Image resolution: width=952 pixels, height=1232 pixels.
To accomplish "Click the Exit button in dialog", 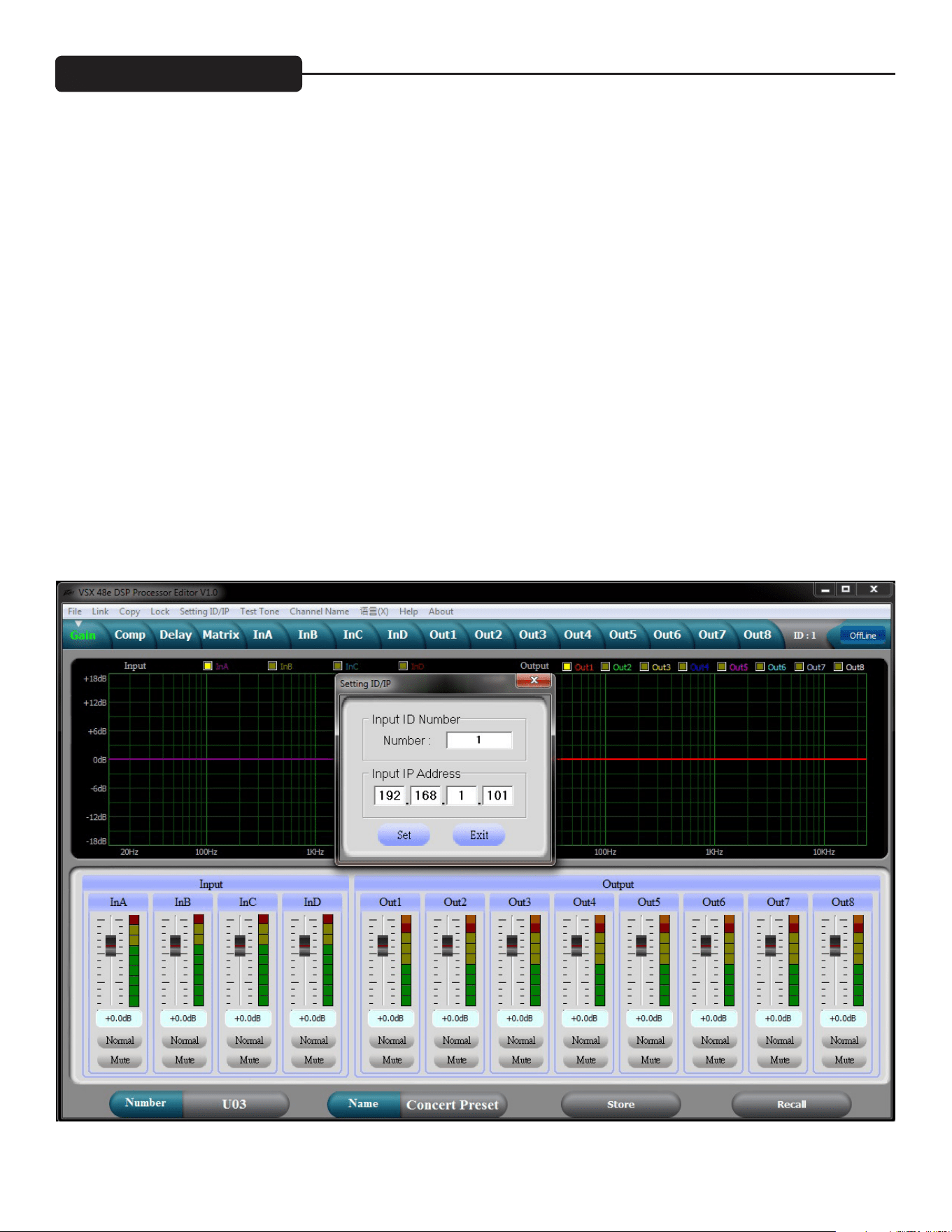I will pos(479,835).
